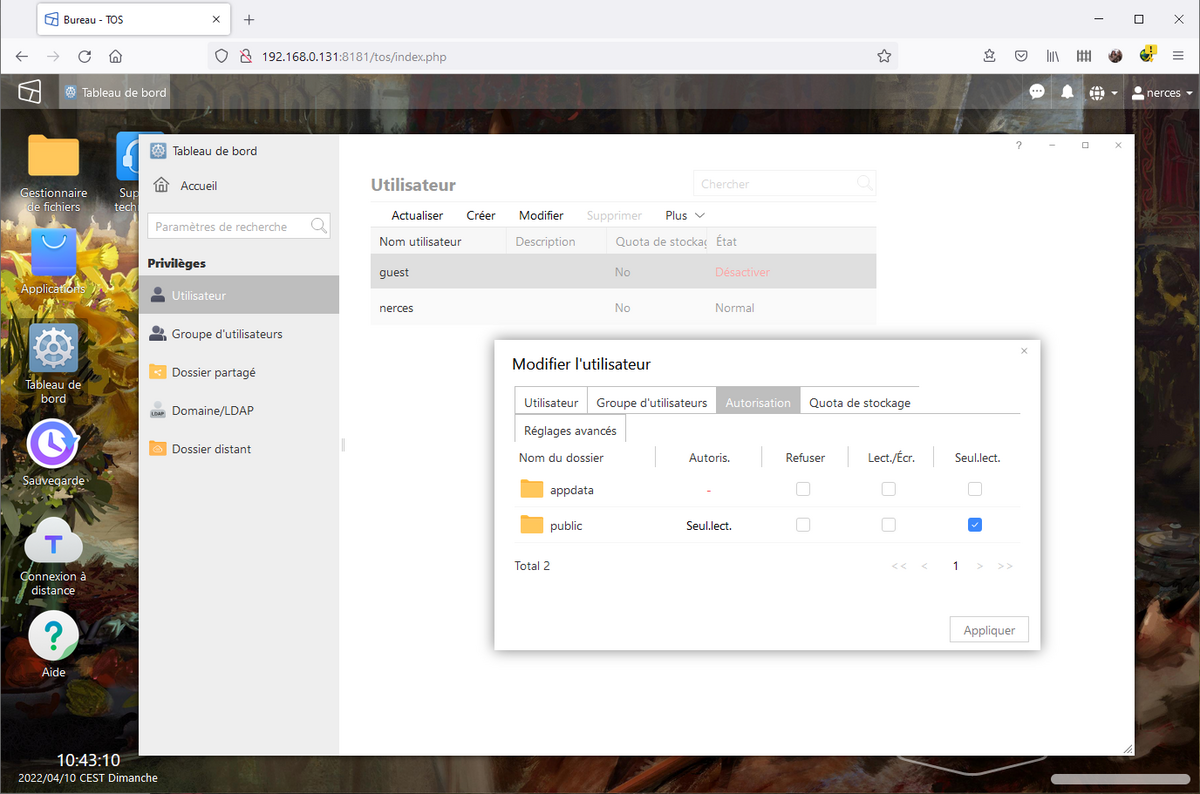Image resolution: width=1200 pixels, height=794 pixels.
Task: Expand the Plus dropdown in user toolbar
Action: tap(685, 215)
